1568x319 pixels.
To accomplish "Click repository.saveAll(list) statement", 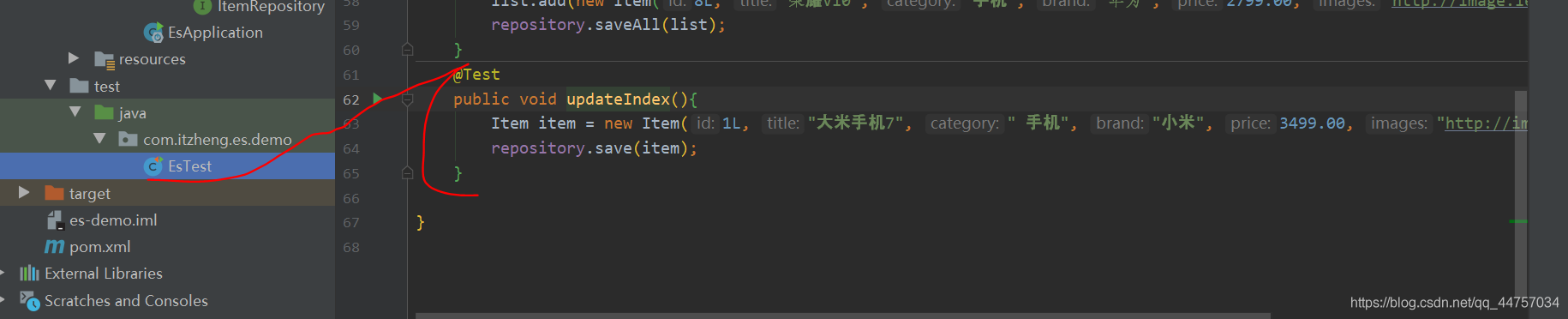I will coord(607,25).
